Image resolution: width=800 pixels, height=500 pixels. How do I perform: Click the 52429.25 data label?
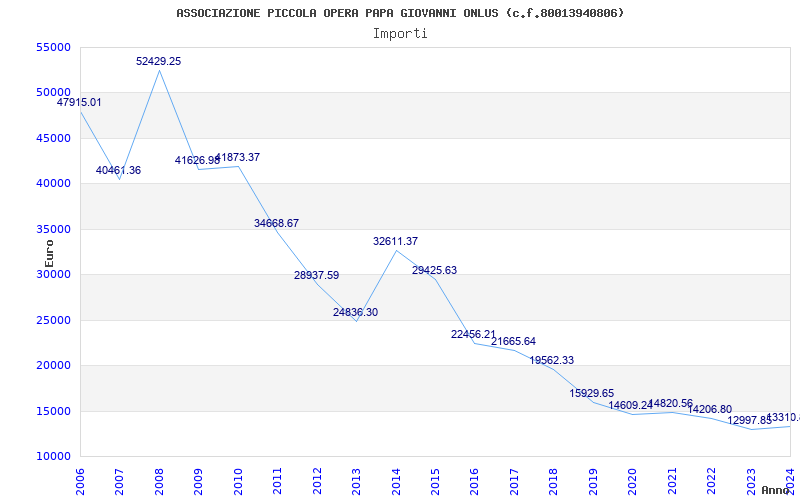coord(159,61)
